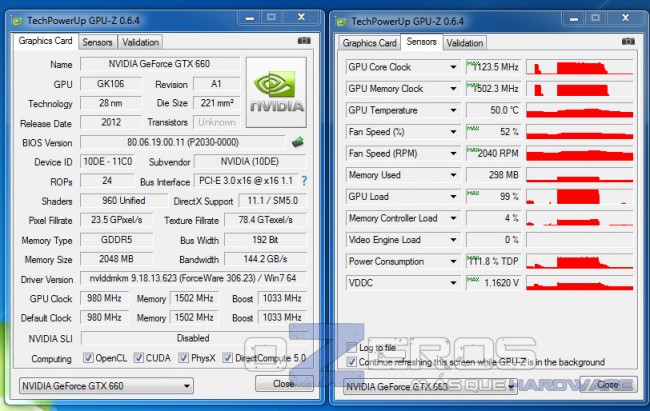Click the Fan Speed (RPM) graph
The height and width of the screenshot is (411, 650).
[x=580, y=153]
